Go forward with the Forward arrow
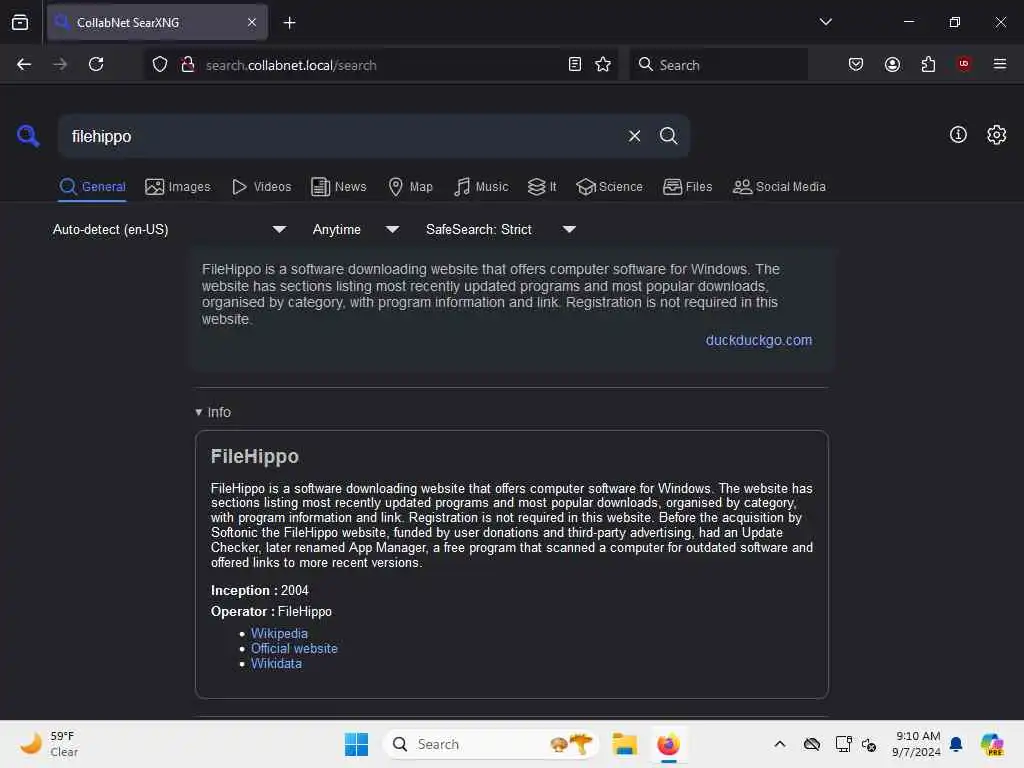 60,64
